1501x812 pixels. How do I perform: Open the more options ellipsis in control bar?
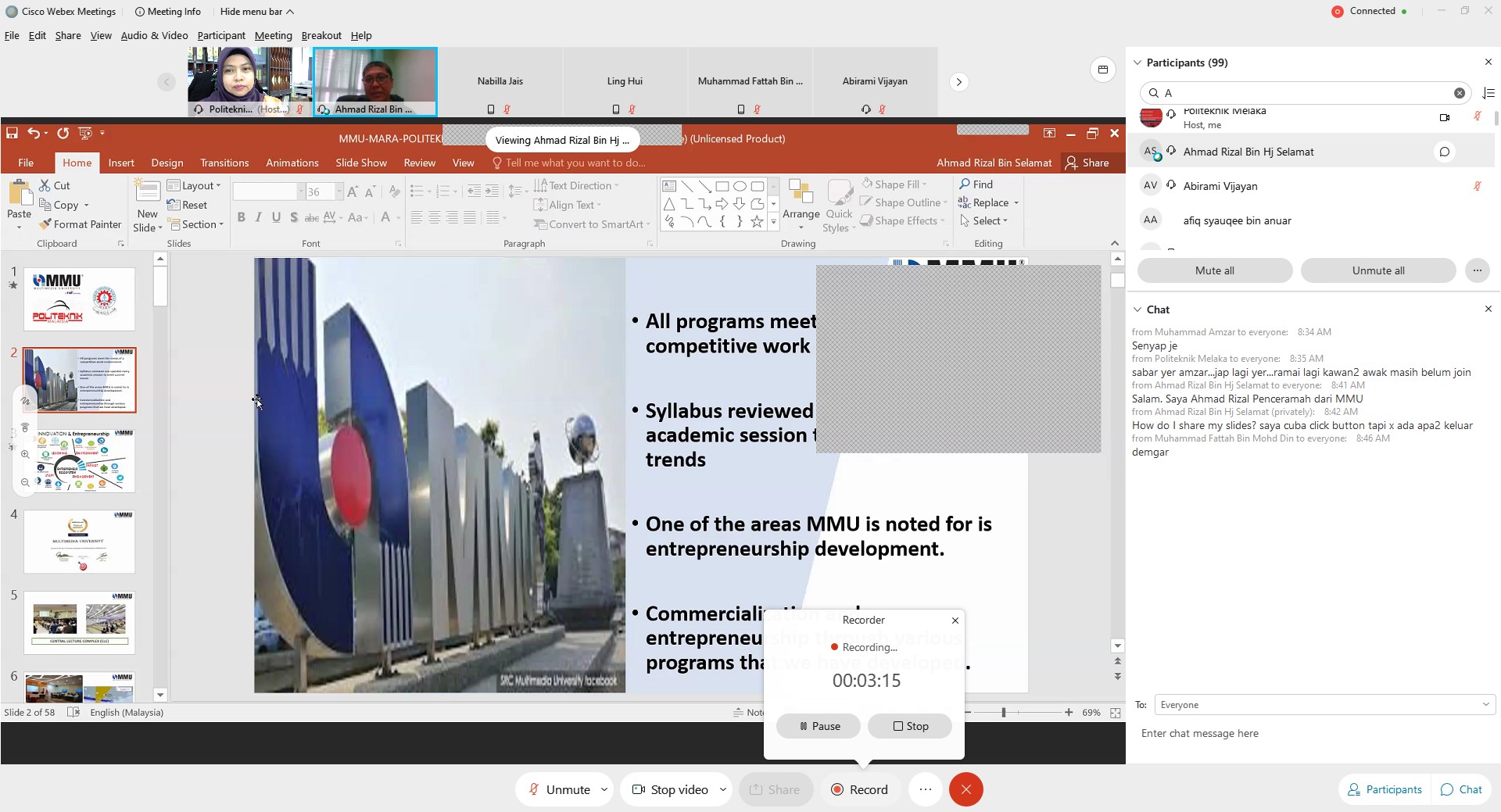click(x=926, y=789)
